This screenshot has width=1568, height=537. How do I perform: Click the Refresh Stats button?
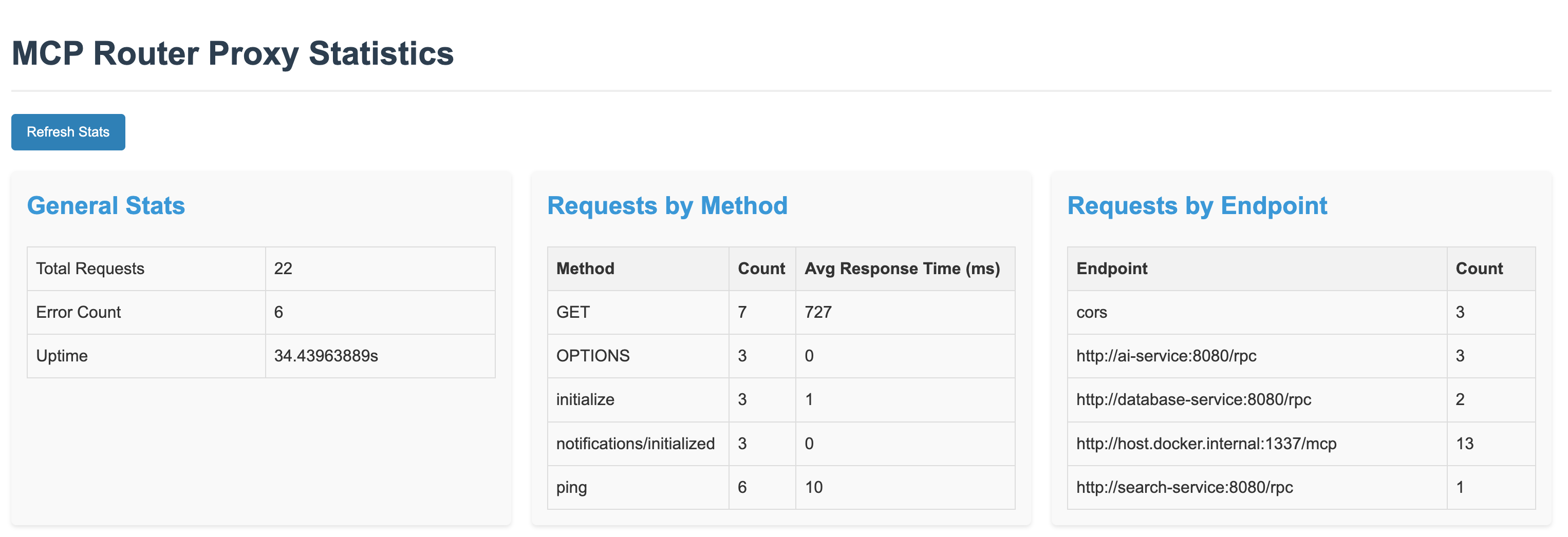(x=68, y=132)
